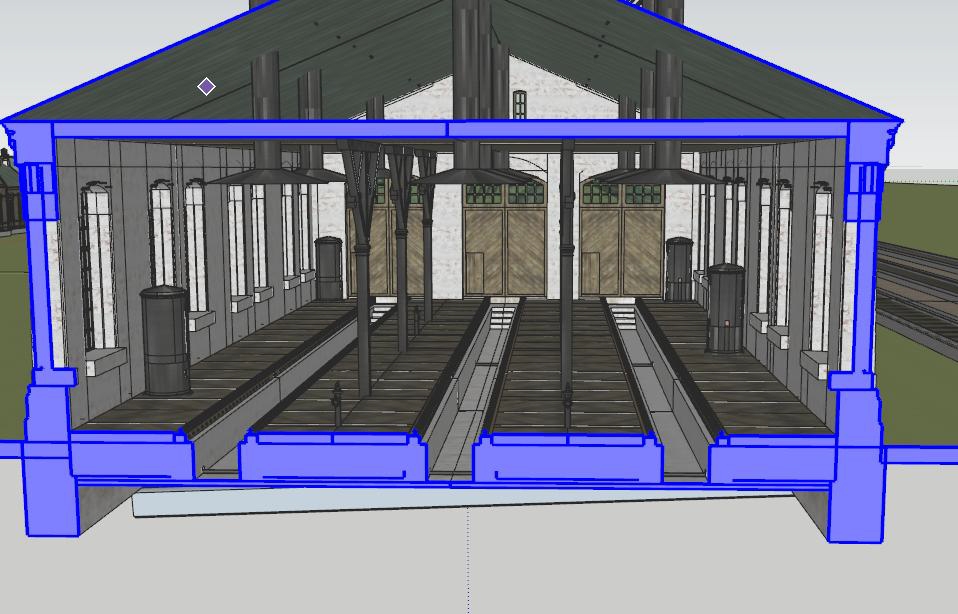This screenshot has height=614, width=958.
Task: Click the blue horizontal top beam of the section cut
Action: pyautogui.click(x=449, y=130)
